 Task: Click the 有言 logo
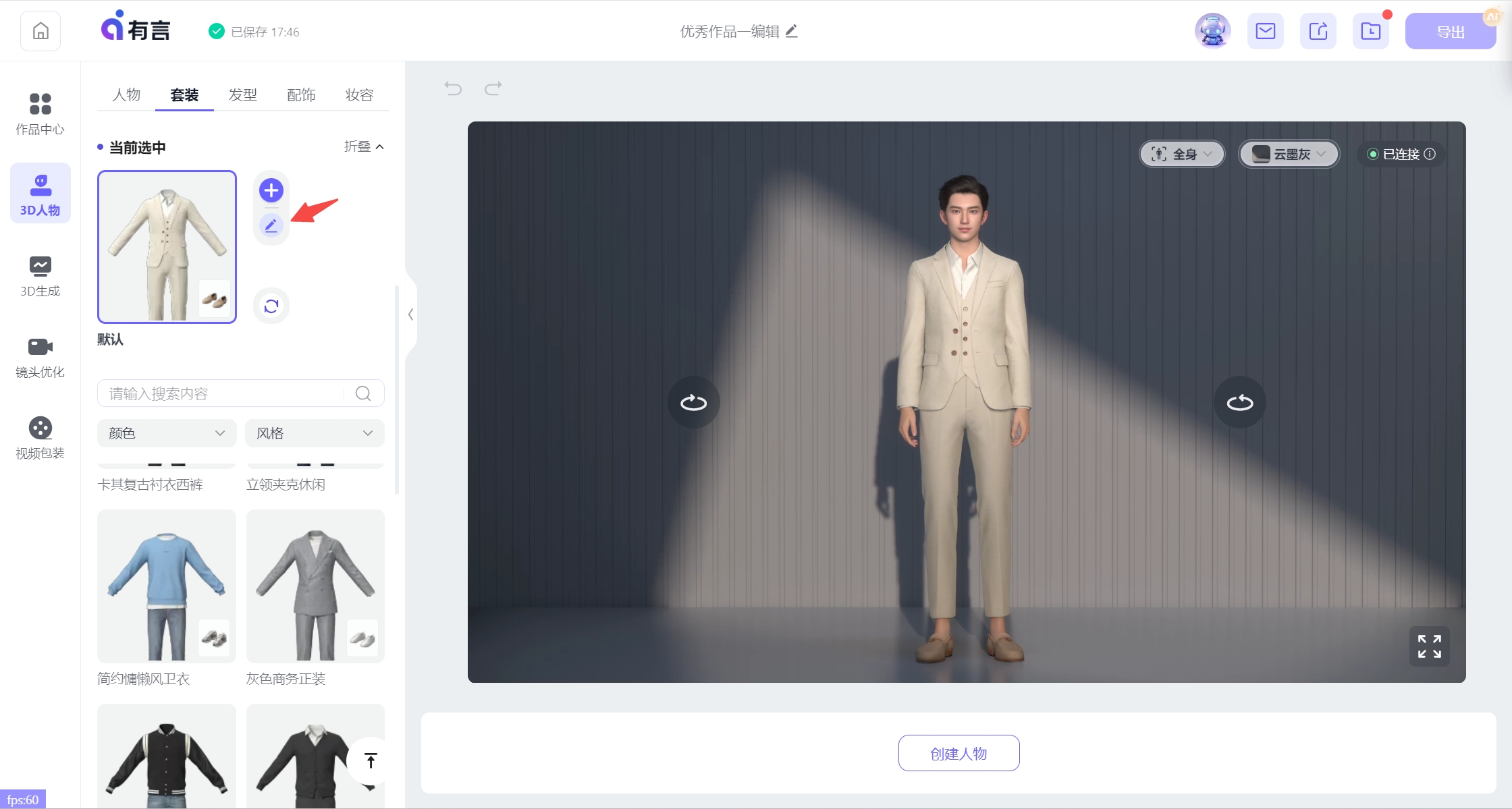click(x=136, y=28)
